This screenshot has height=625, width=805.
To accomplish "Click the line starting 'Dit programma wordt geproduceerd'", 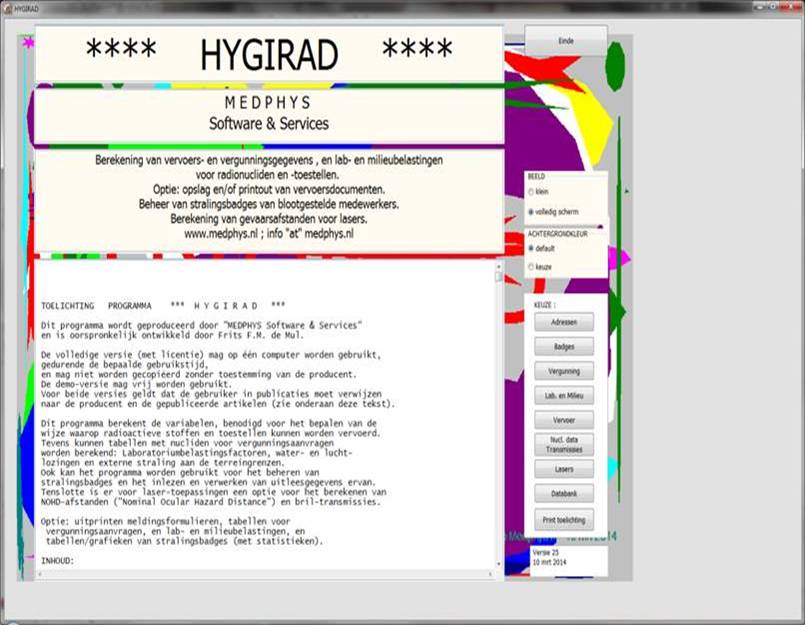I will pyautogui.click(x=201, y=325).
